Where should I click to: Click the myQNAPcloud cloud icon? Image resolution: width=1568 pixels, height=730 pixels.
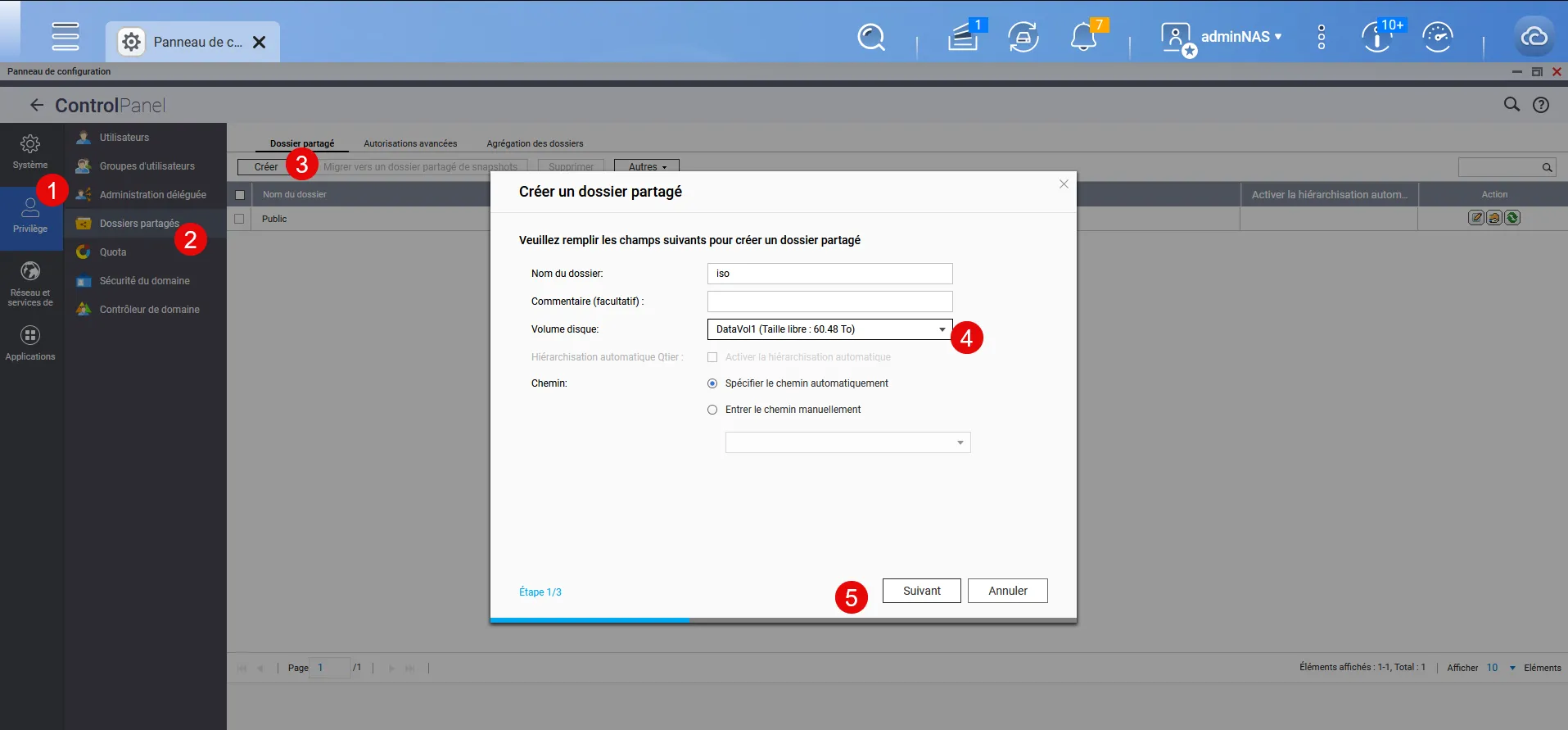(1533, 37)
